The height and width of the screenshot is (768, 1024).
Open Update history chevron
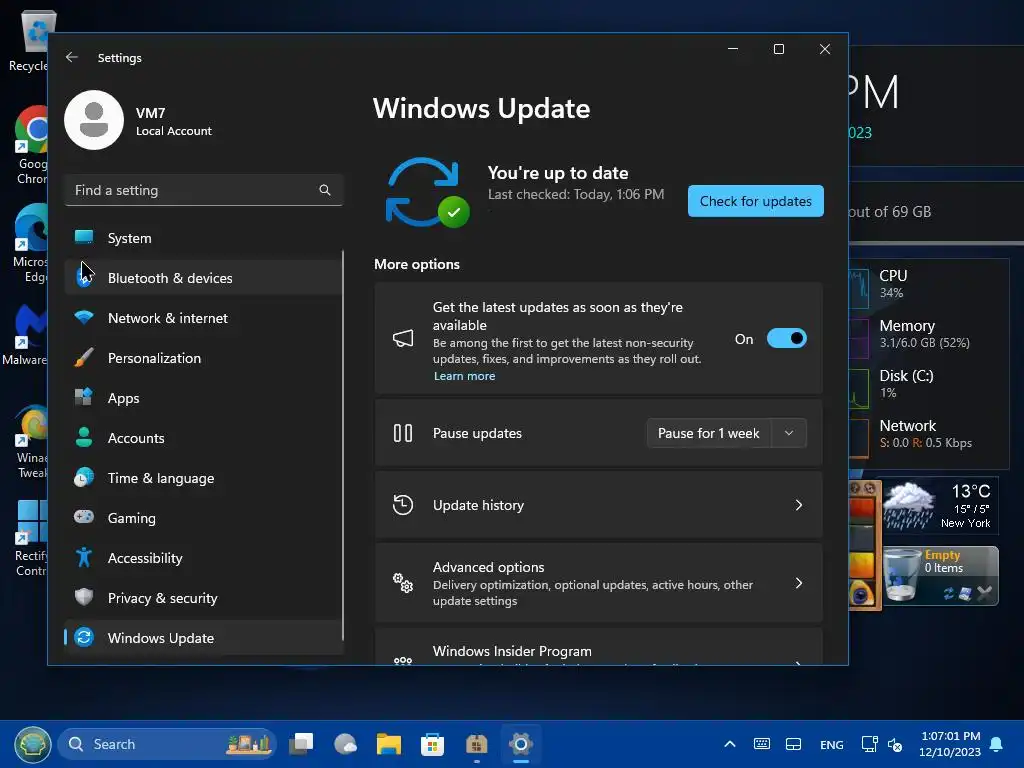[x=798, y=505]
